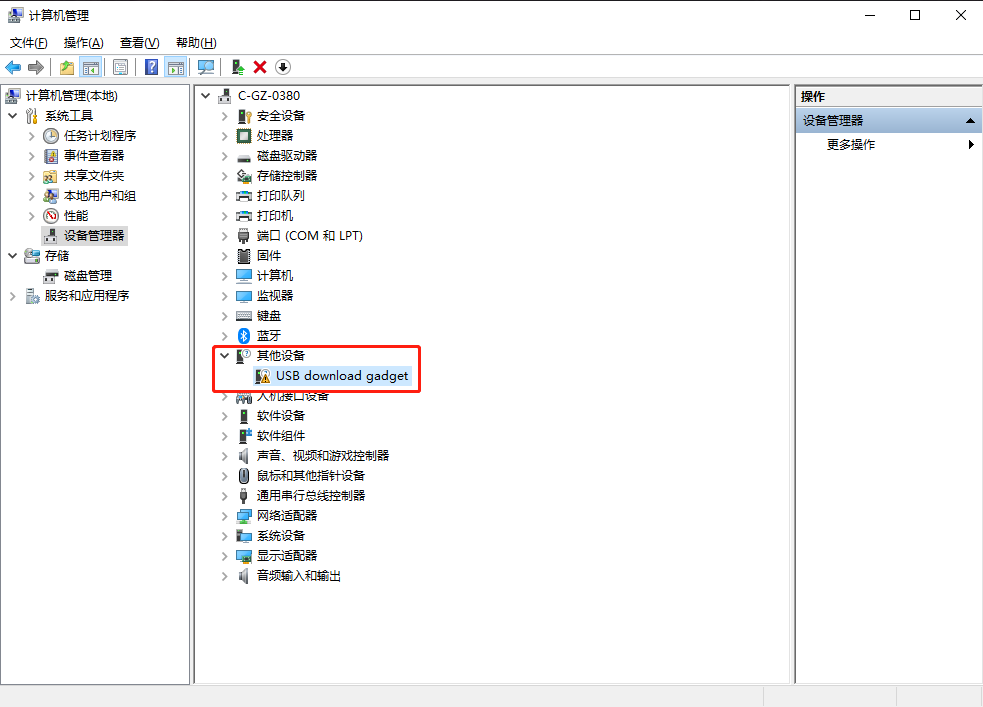Click the blue Back arrow in toolbar
983x707 pixels.
(13, 67)
